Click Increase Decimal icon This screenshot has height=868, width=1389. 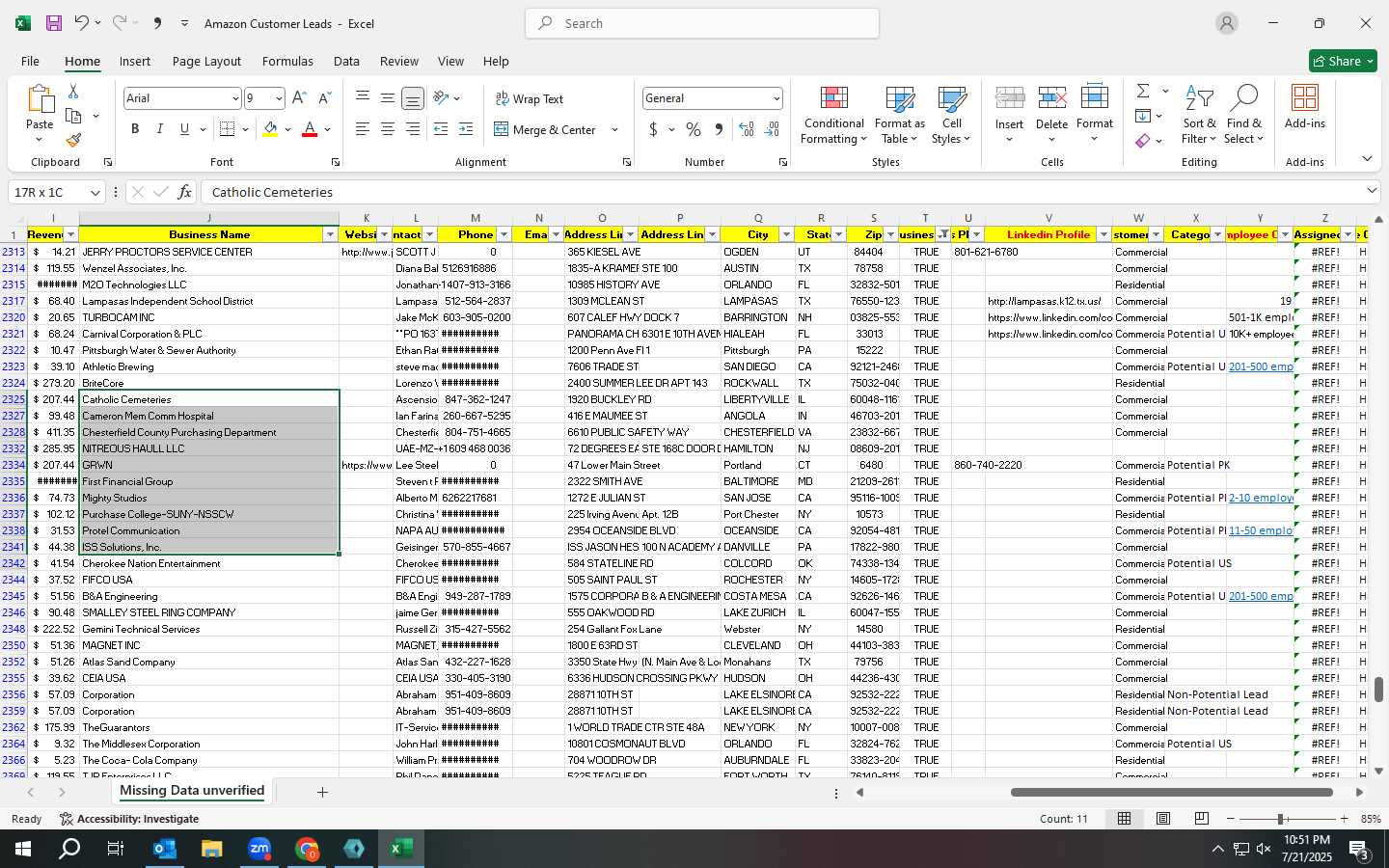(x=747, y=129)
